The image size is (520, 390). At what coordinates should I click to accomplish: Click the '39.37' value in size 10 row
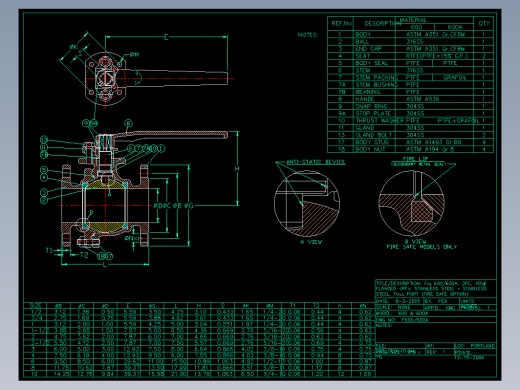(132, 374)
